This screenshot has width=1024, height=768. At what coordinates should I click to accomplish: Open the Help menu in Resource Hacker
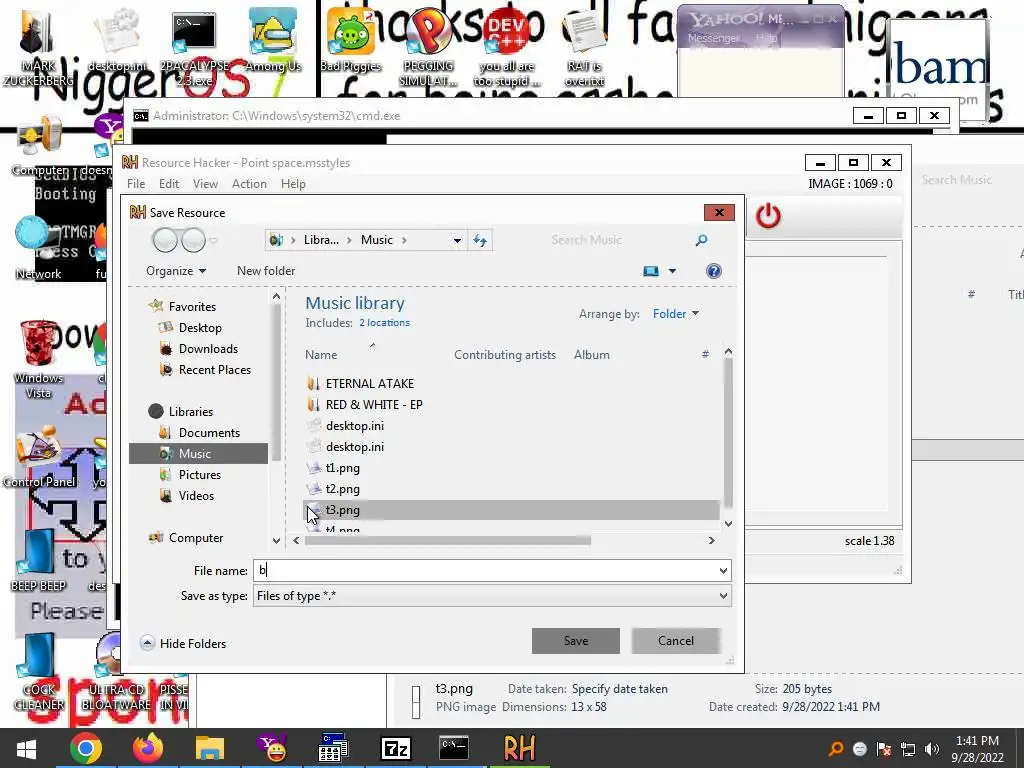[293, 184]
